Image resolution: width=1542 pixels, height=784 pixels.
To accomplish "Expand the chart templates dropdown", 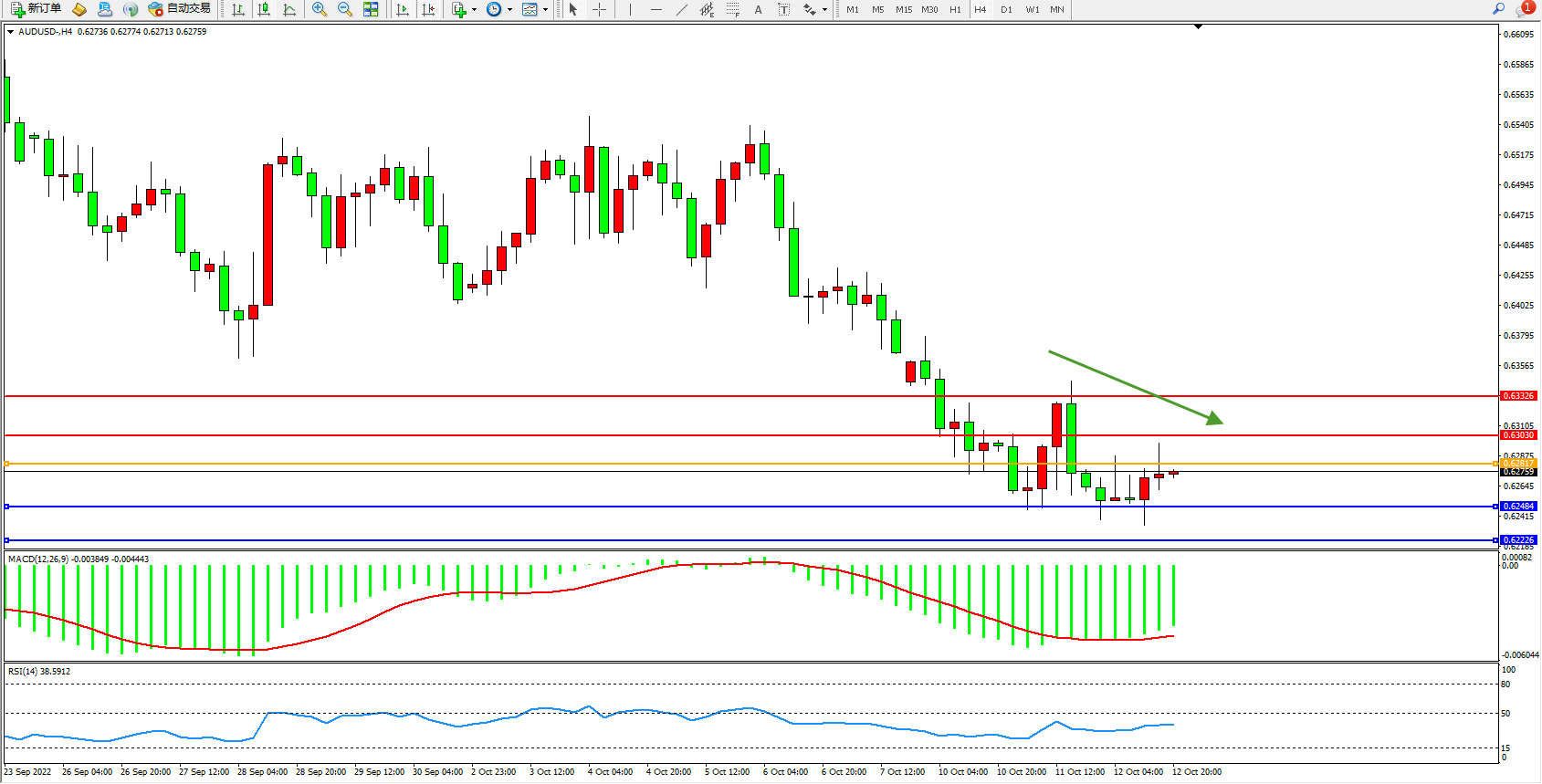I will coord(535,9).
